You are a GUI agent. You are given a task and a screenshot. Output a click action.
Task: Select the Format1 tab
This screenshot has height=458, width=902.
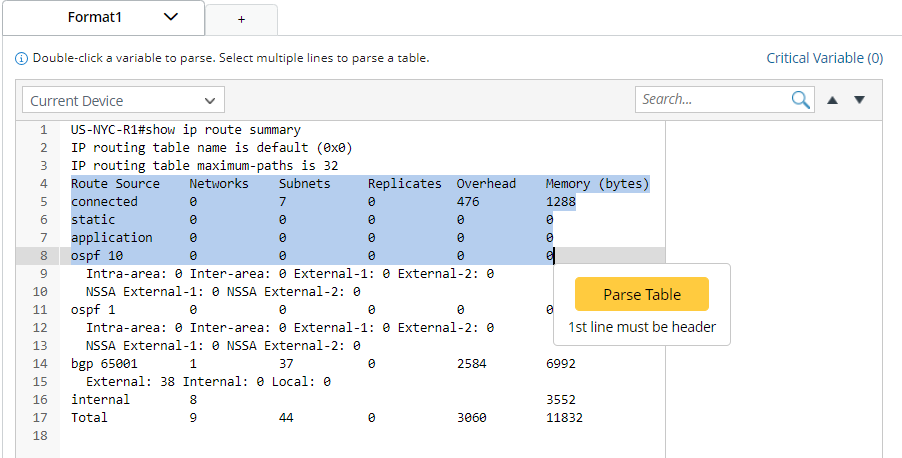95,17
